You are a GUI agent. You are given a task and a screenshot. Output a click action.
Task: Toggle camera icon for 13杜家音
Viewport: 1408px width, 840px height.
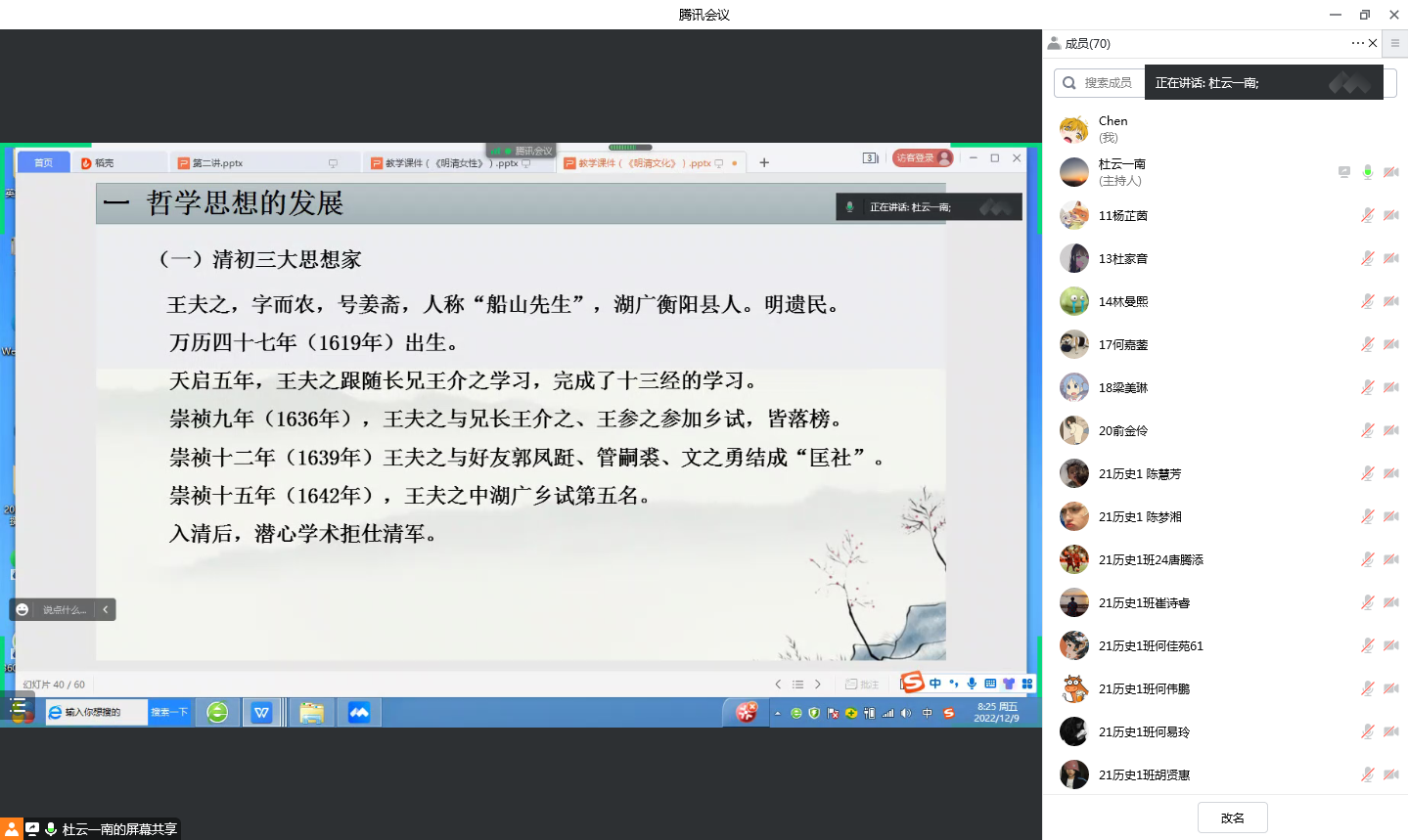point(1390,258)
